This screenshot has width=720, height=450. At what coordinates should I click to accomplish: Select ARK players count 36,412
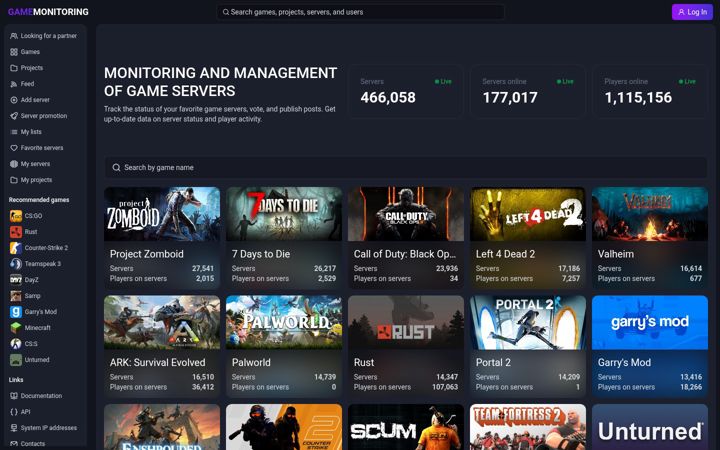tap(203, 387)
